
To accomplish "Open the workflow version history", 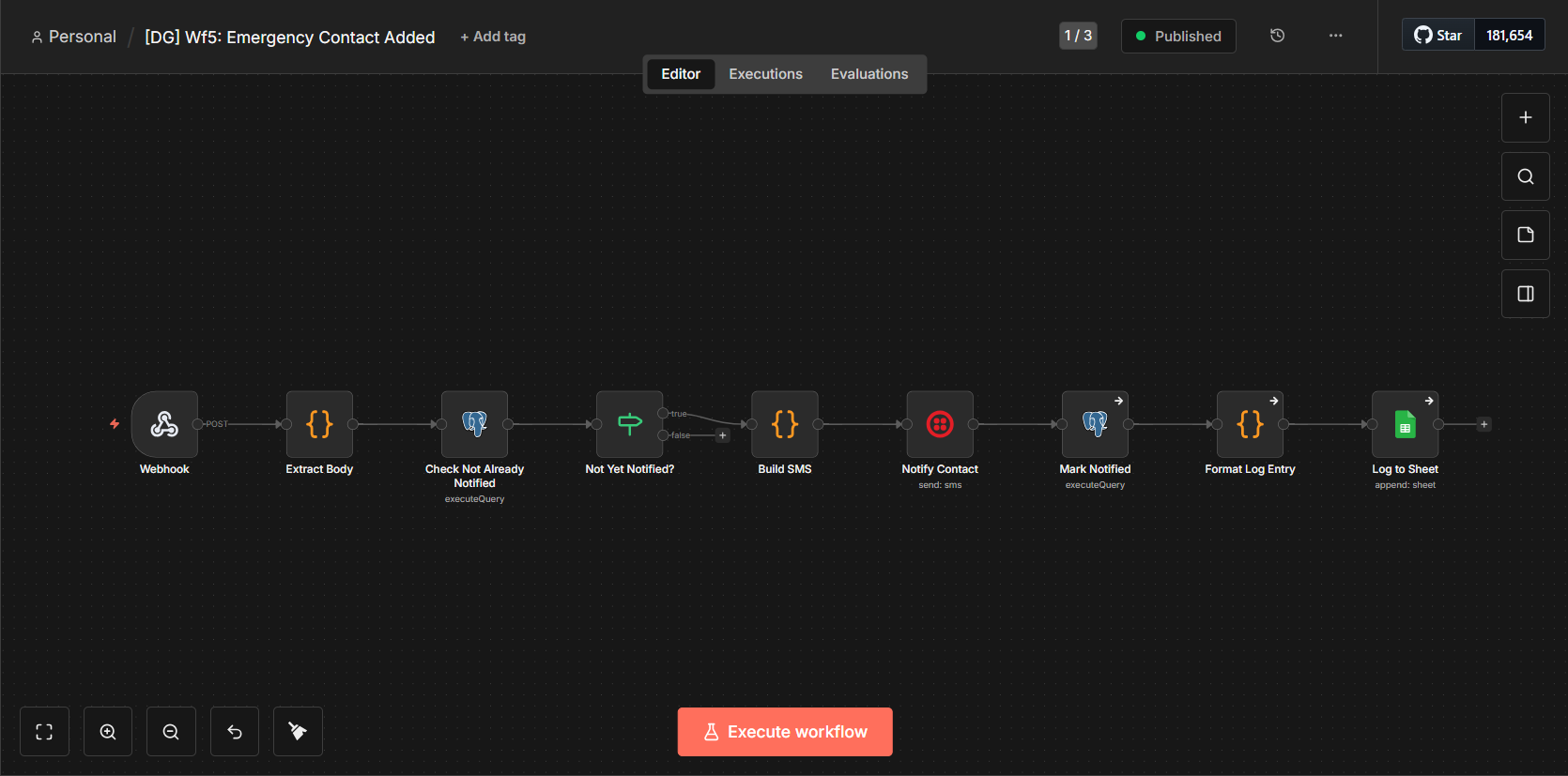I will pos(1277,36).
